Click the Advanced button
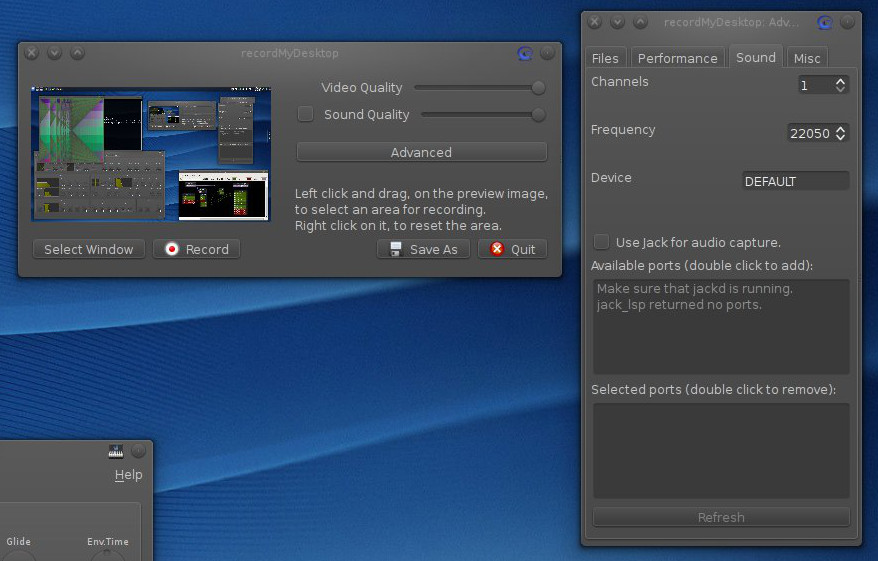The image size is (878, 561). 421,152
